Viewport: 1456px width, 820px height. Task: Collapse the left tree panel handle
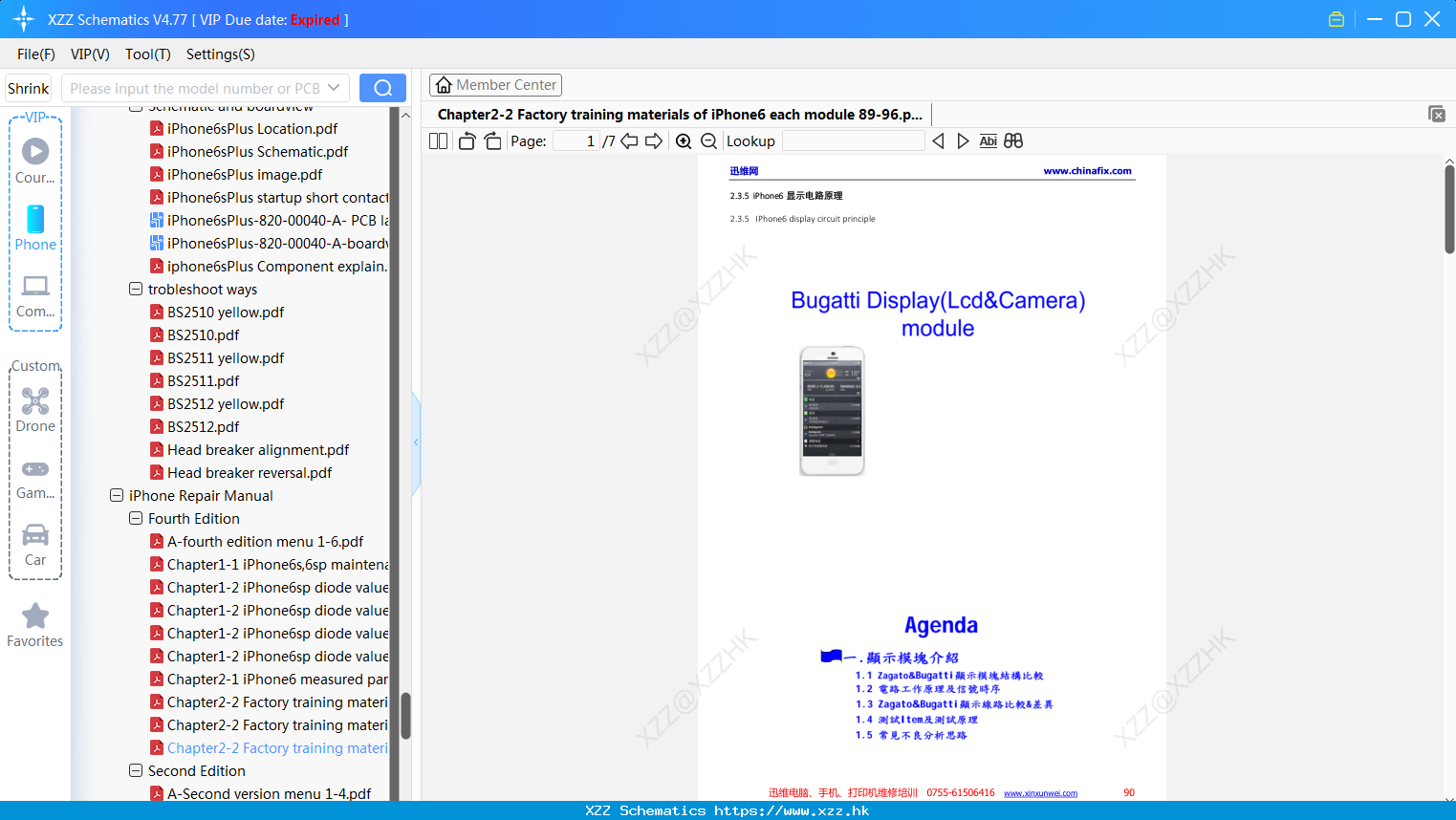coord(416,442)
